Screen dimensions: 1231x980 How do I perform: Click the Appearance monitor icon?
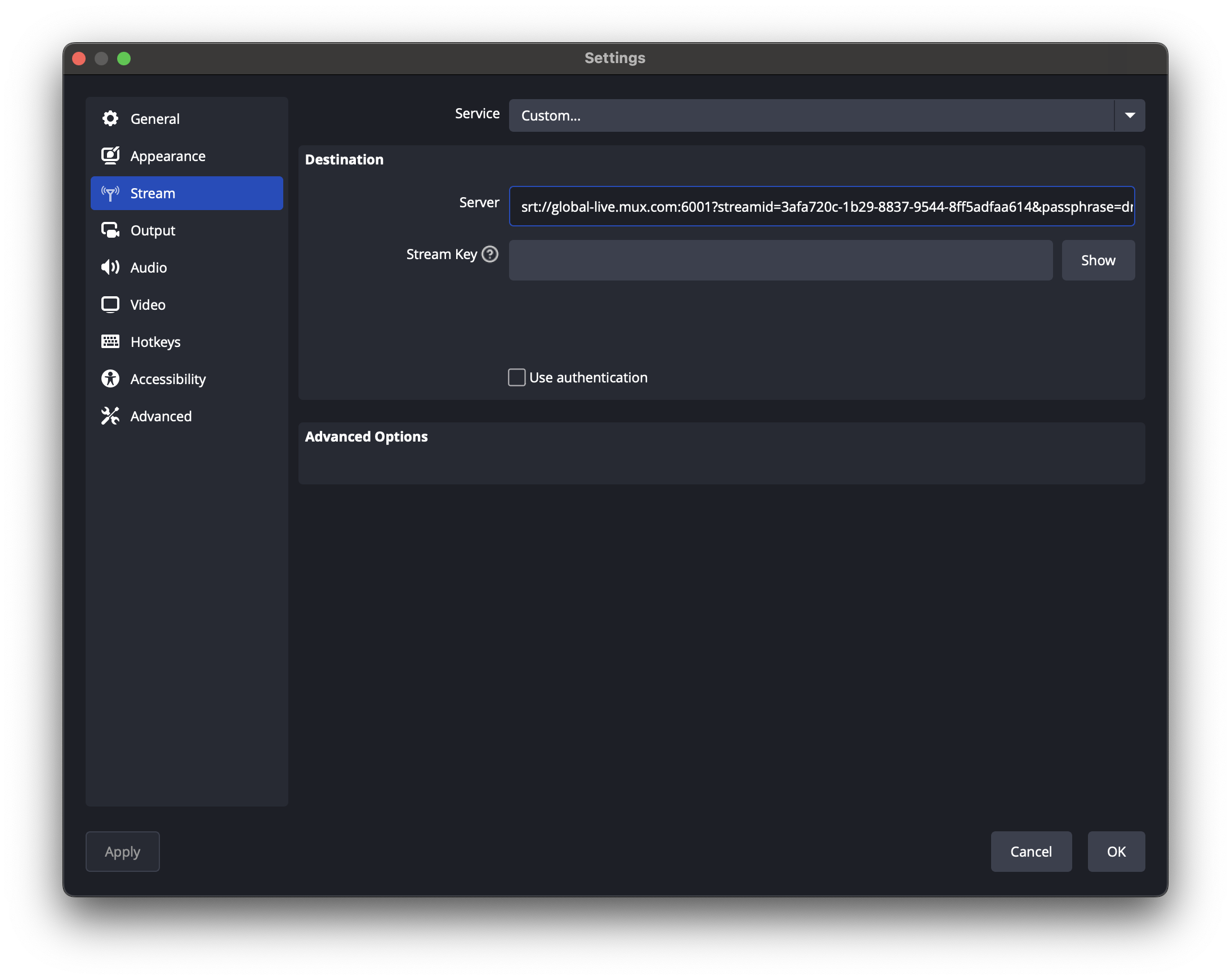click(110, 155)
